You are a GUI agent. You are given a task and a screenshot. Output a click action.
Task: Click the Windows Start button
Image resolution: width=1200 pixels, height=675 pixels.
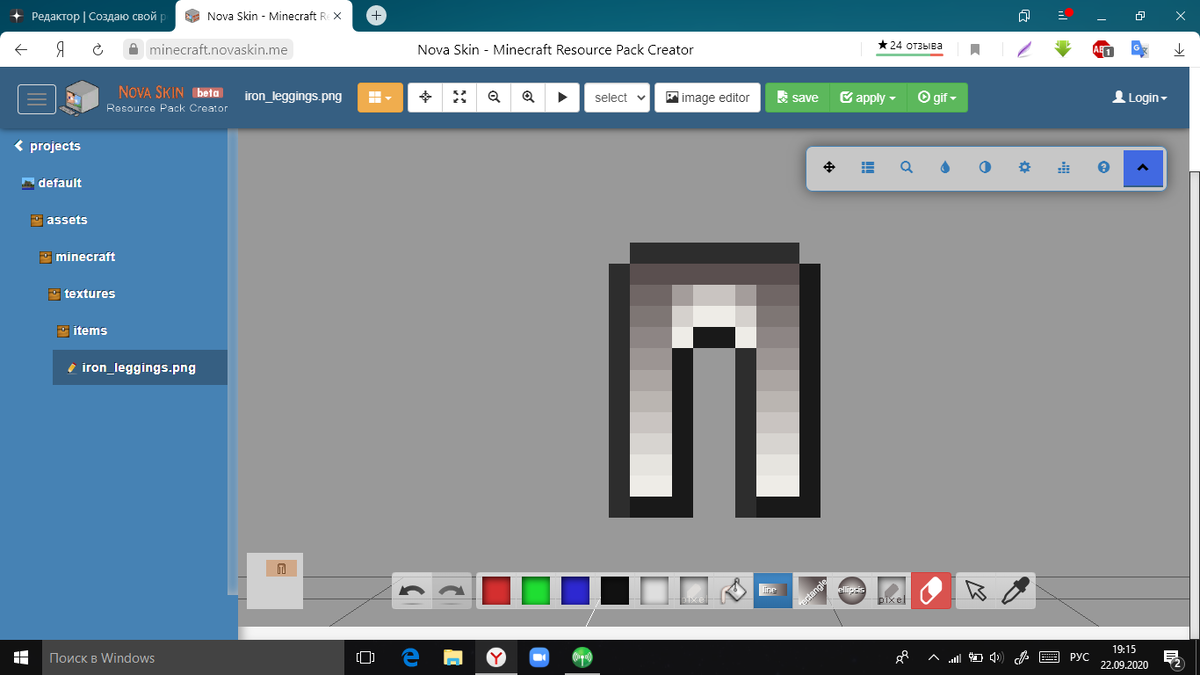(20, 657)
